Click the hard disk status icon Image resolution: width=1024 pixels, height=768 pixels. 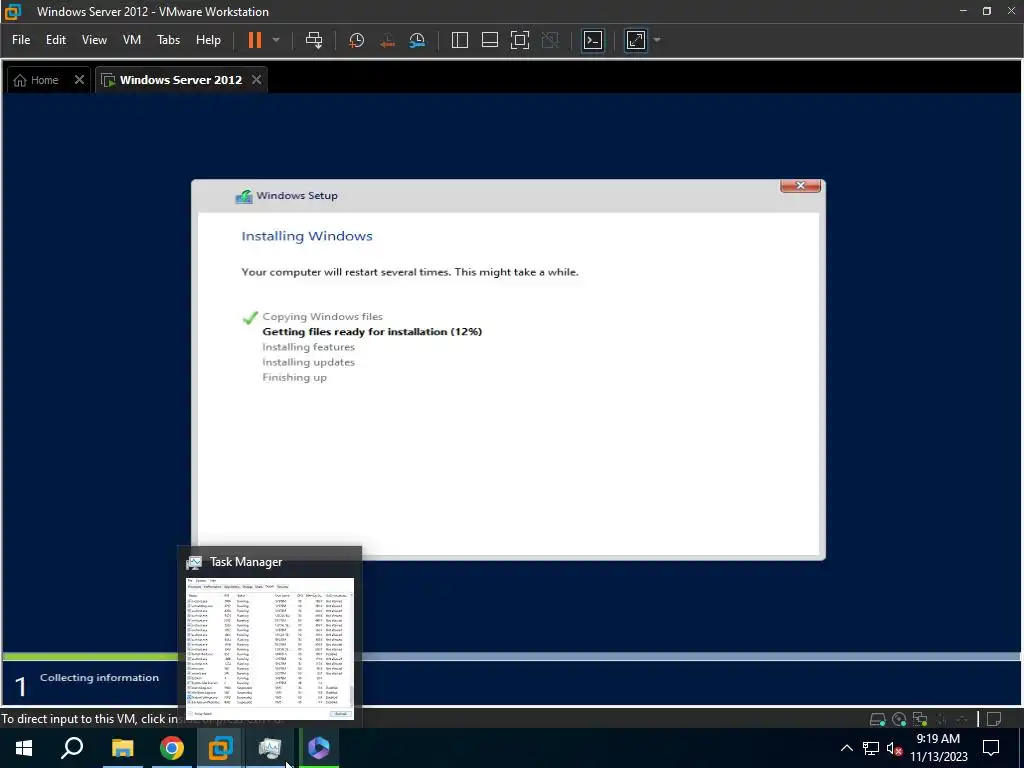pos(877,719)
